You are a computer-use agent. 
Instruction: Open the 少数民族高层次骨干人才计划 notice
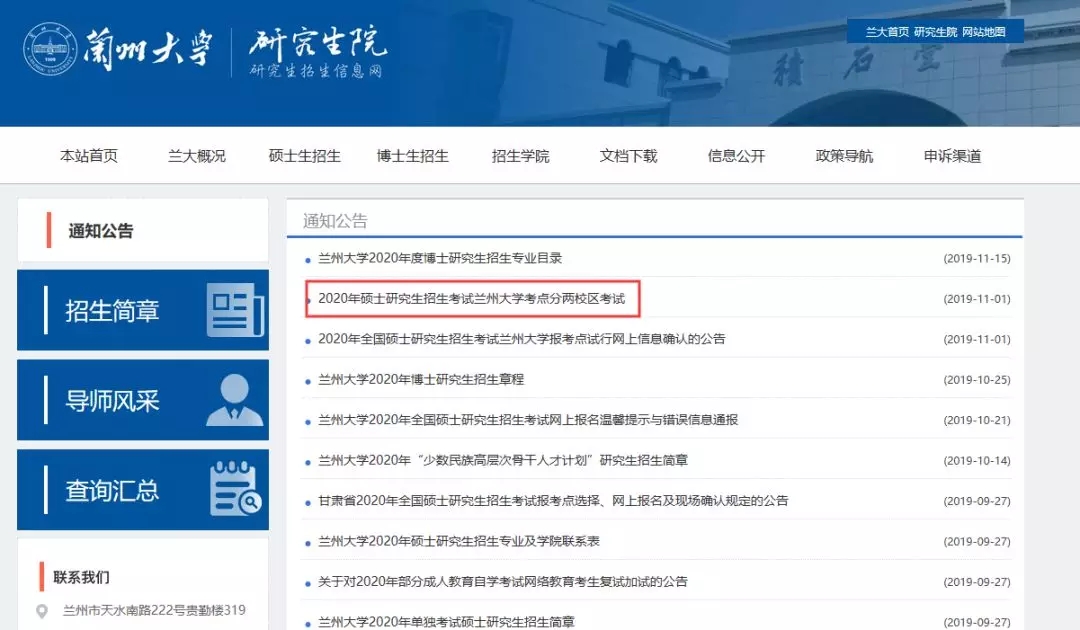click(x=503, y=461)
